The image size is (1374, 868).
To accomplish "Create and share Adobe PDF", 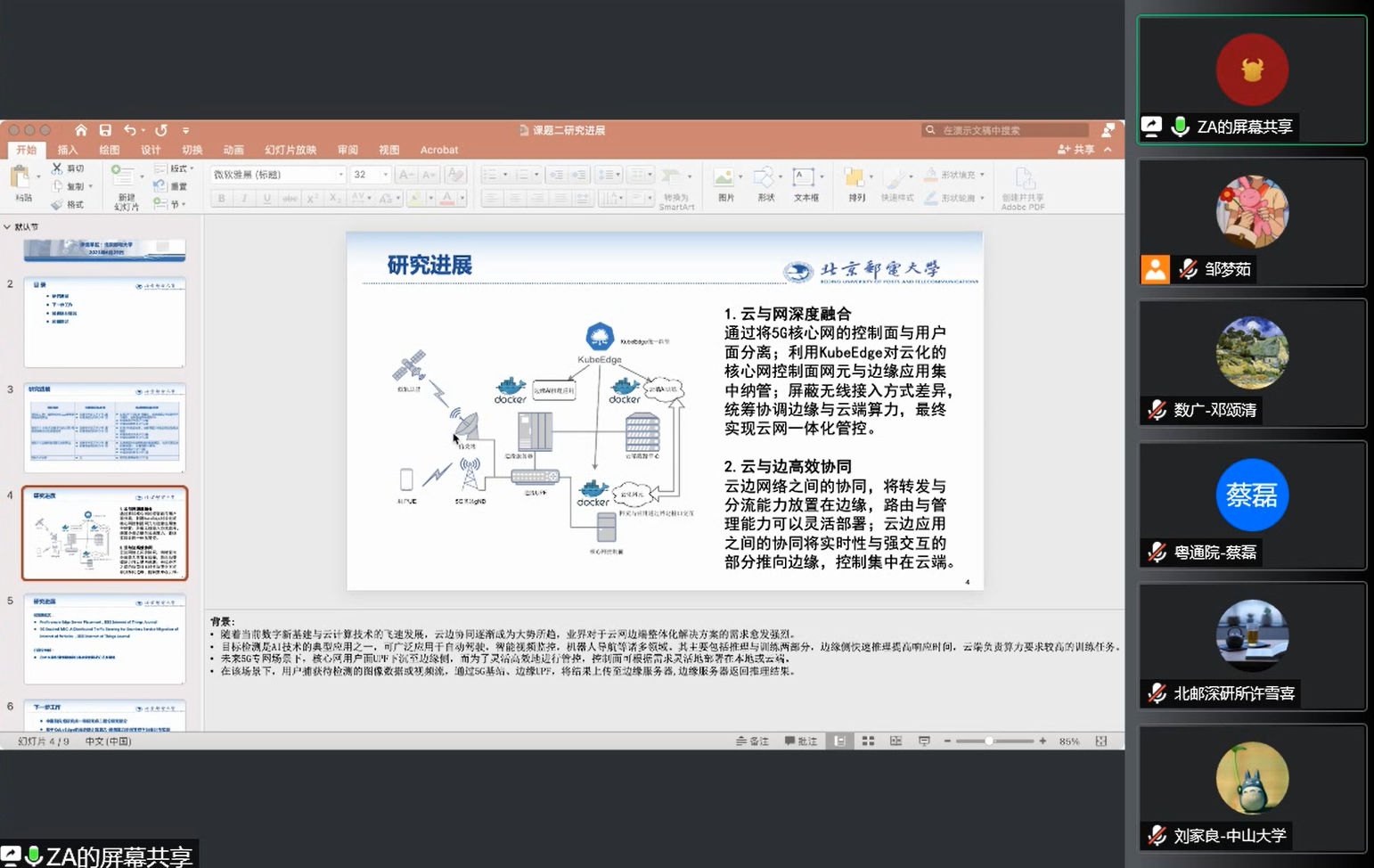I will (1023, 188).
